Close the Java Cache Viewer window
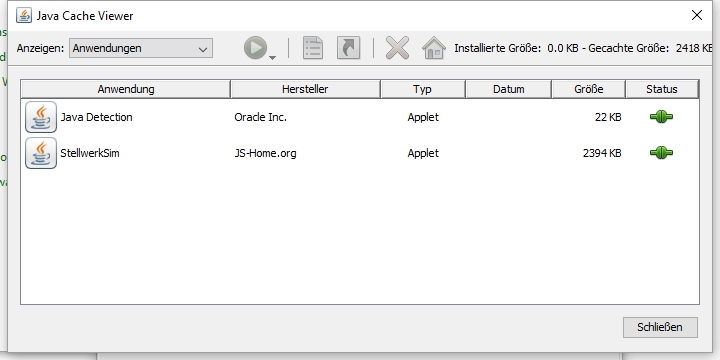 697,15
